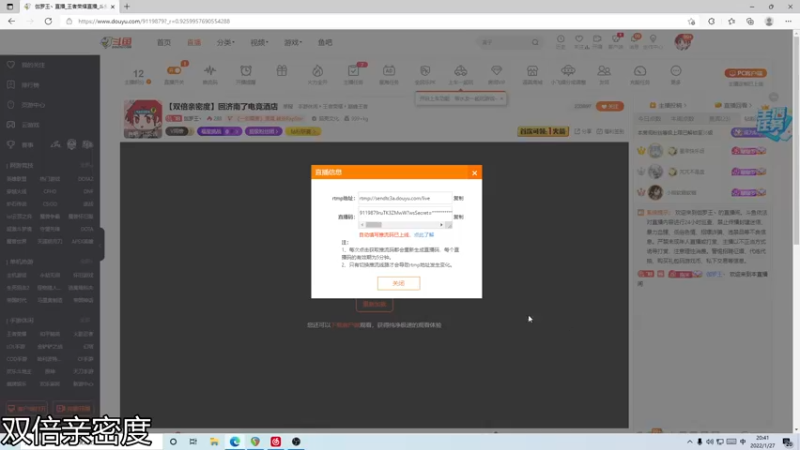800x450 pixels.
Task: Expand the 游戏 dropdown menu
Action: tap(293, 42)
